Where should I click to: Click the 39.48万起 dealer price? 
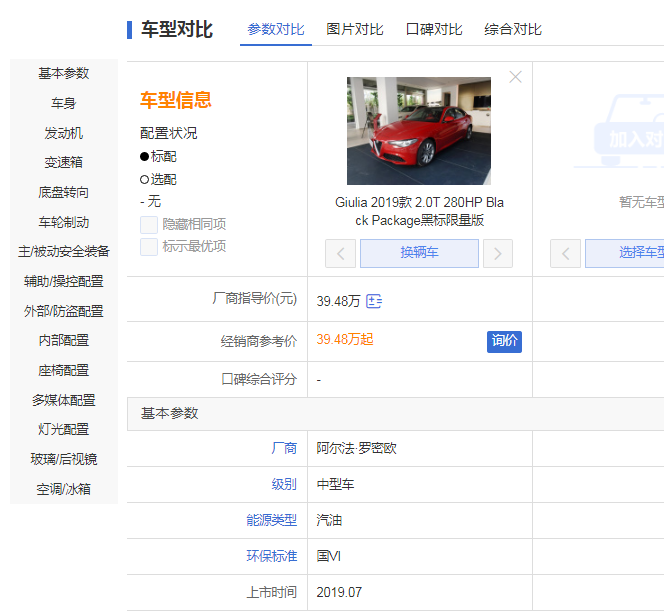click(x=345, y=340)
